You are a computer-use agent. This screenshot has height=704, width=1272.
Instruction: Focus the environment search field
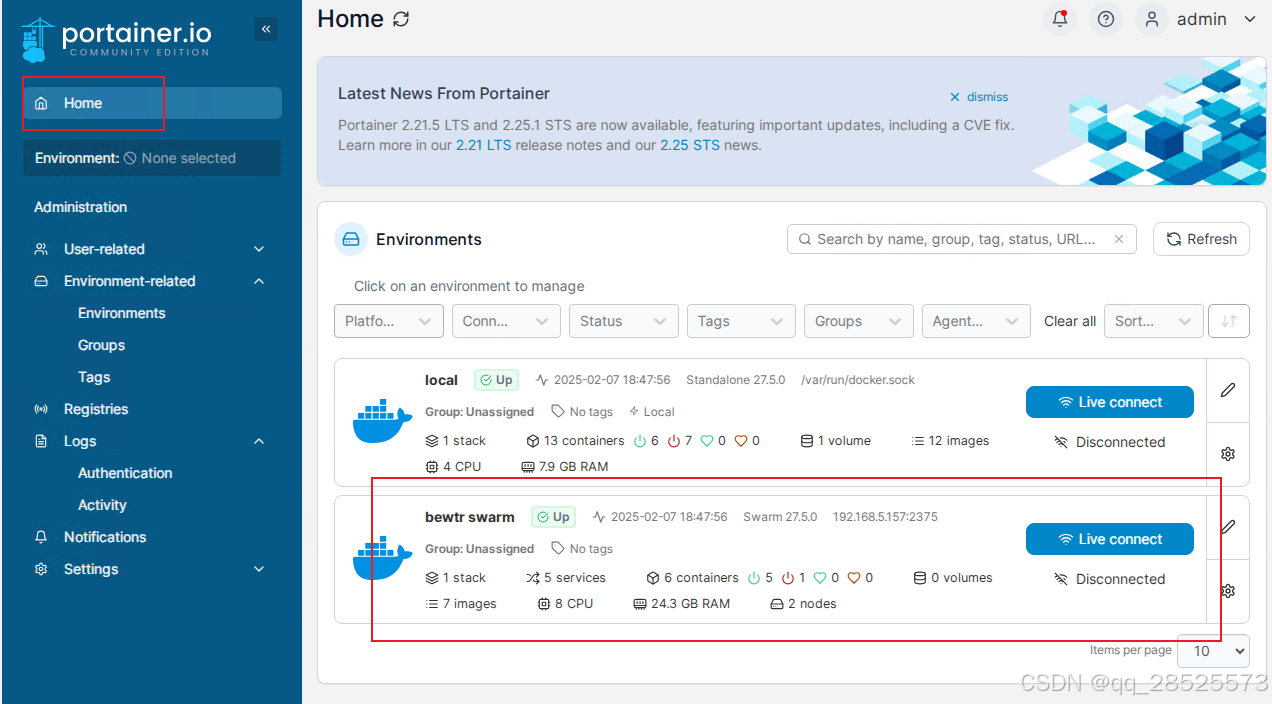[x=961, y=239]
